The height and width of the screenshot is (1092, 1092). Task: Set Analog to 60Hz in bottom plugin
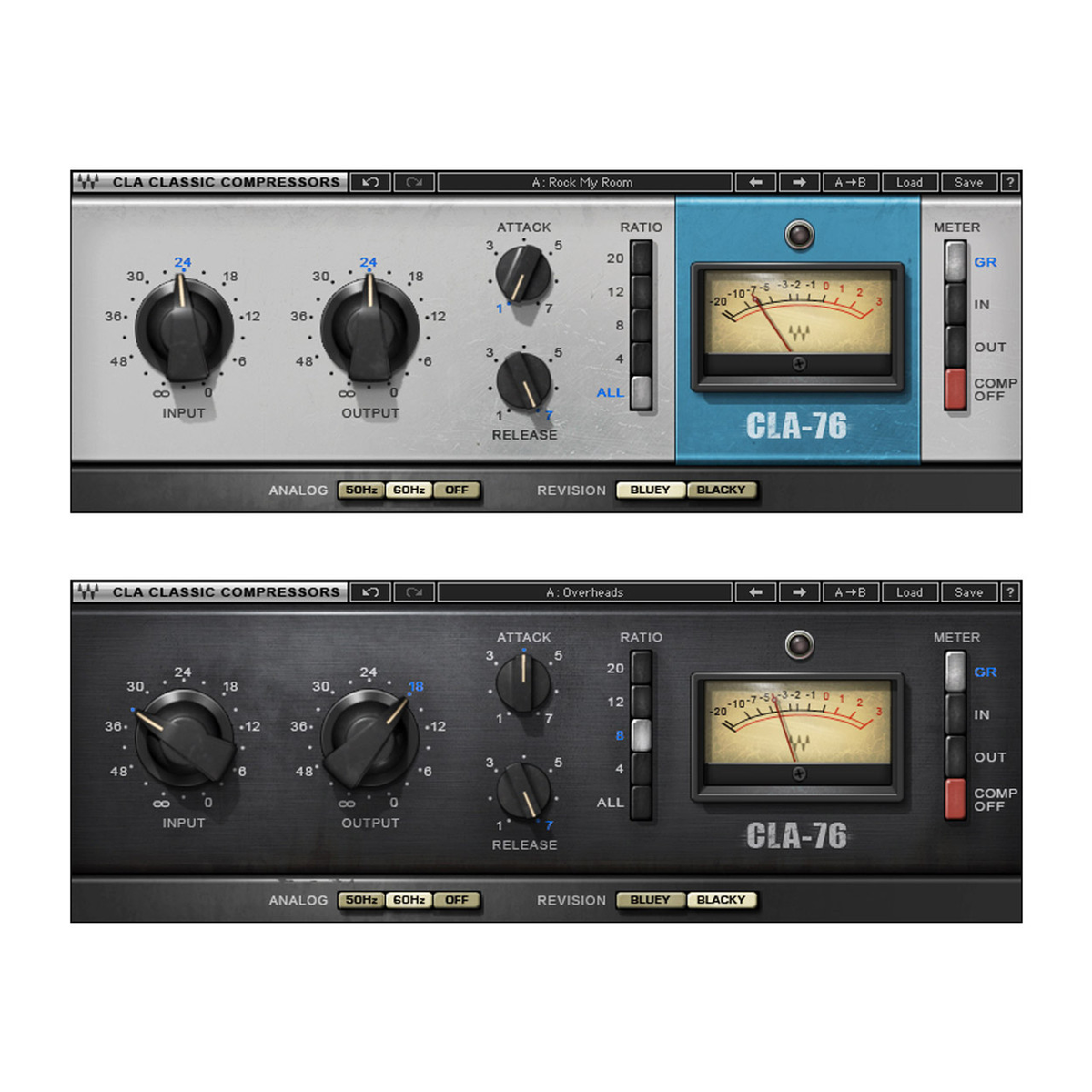click(409, 900)
